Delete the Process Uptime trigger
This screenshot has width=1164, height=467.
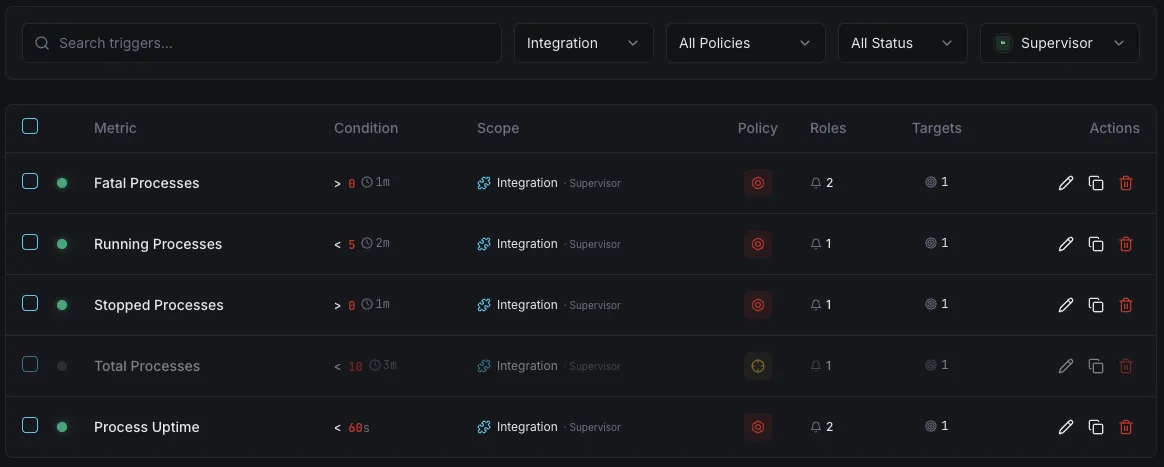(1126, 426)
